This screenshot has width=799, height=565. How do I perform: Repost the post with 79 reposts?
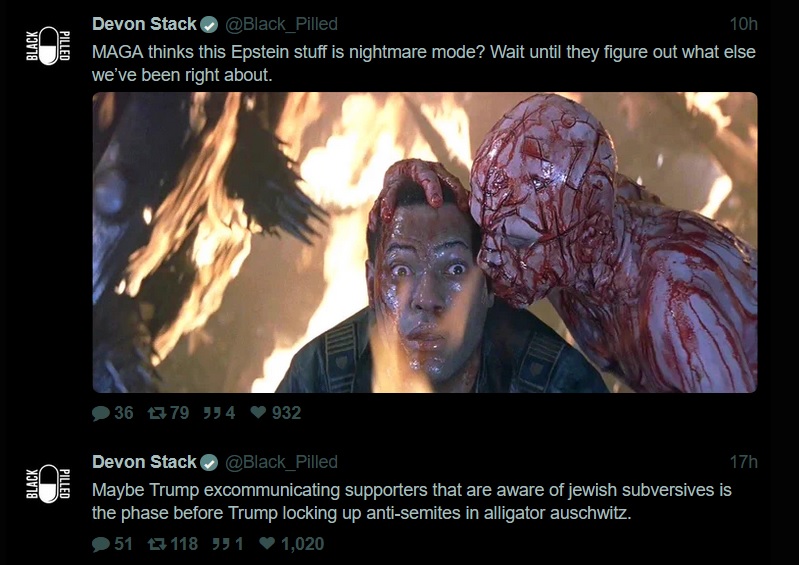[155, 413]
